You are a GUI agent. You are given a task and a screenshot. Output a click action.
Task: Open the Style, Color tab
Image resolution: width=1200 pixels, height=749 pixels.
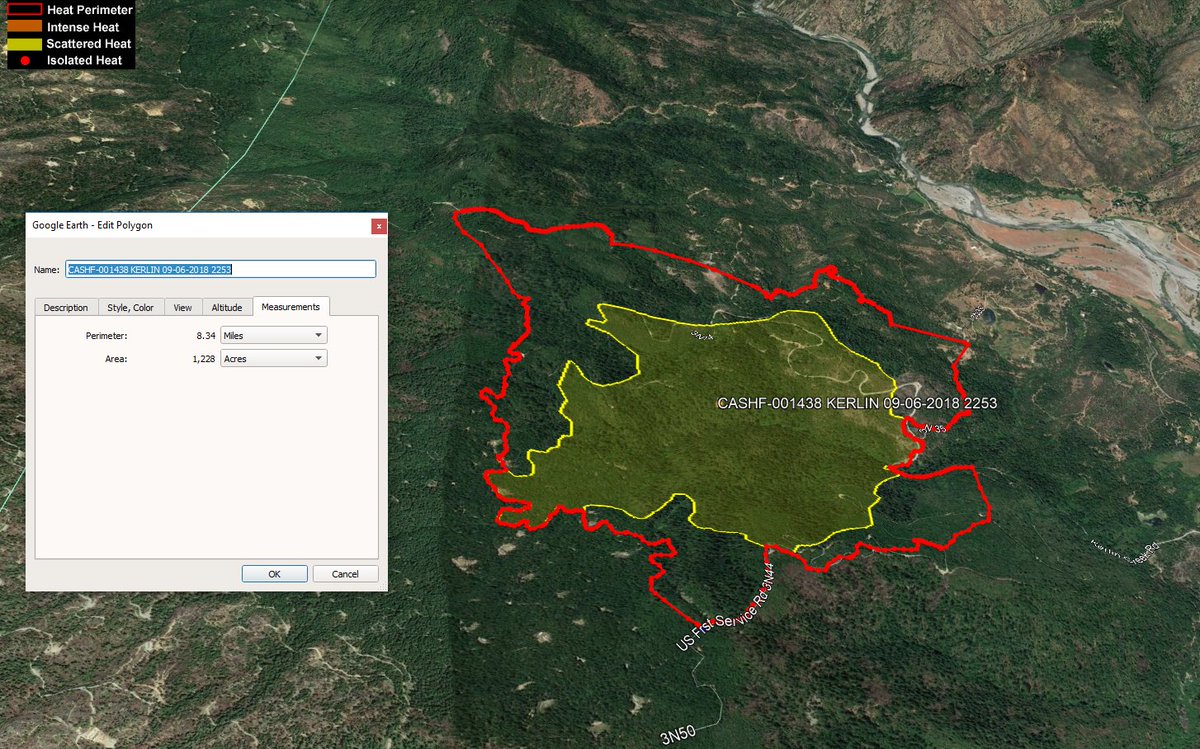pos(131,307)
